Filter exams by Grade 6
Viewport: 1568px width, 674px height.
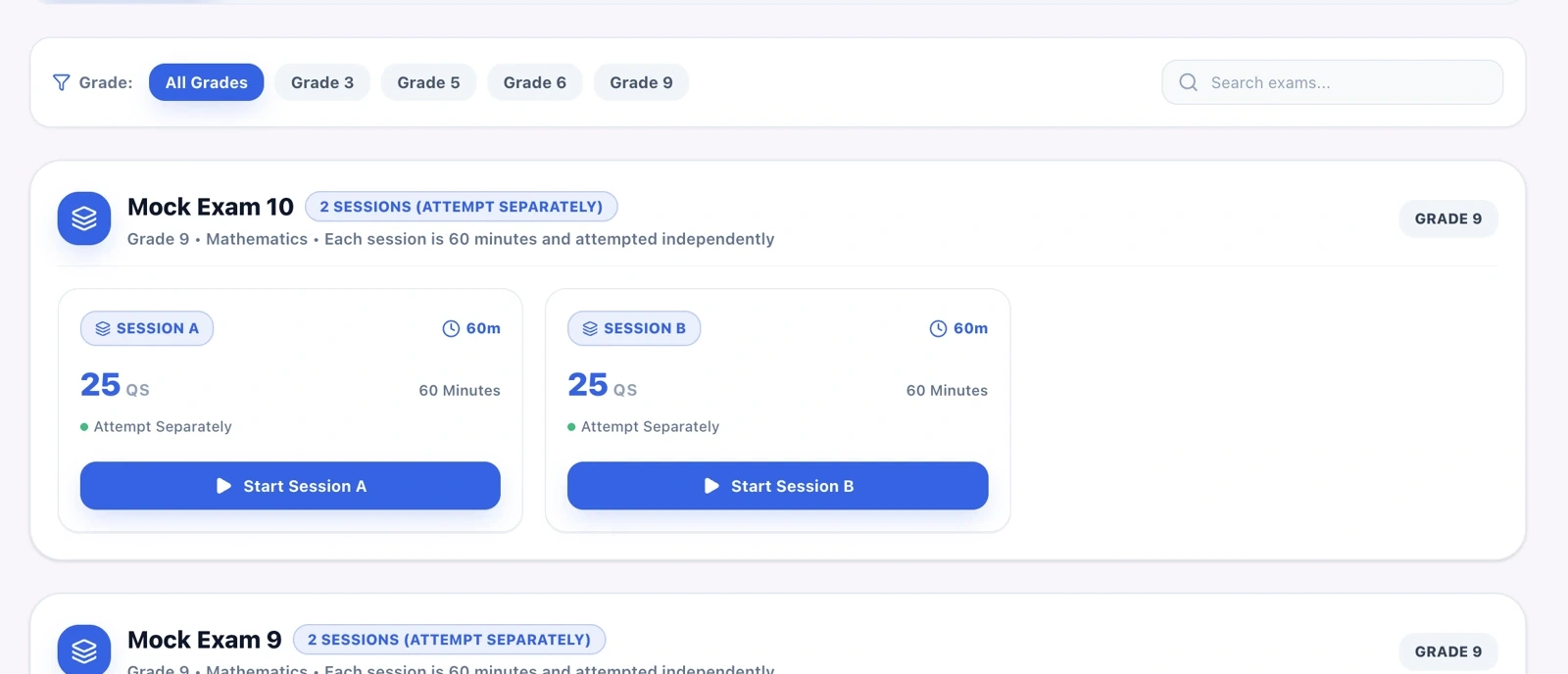(x=535, y=82)
